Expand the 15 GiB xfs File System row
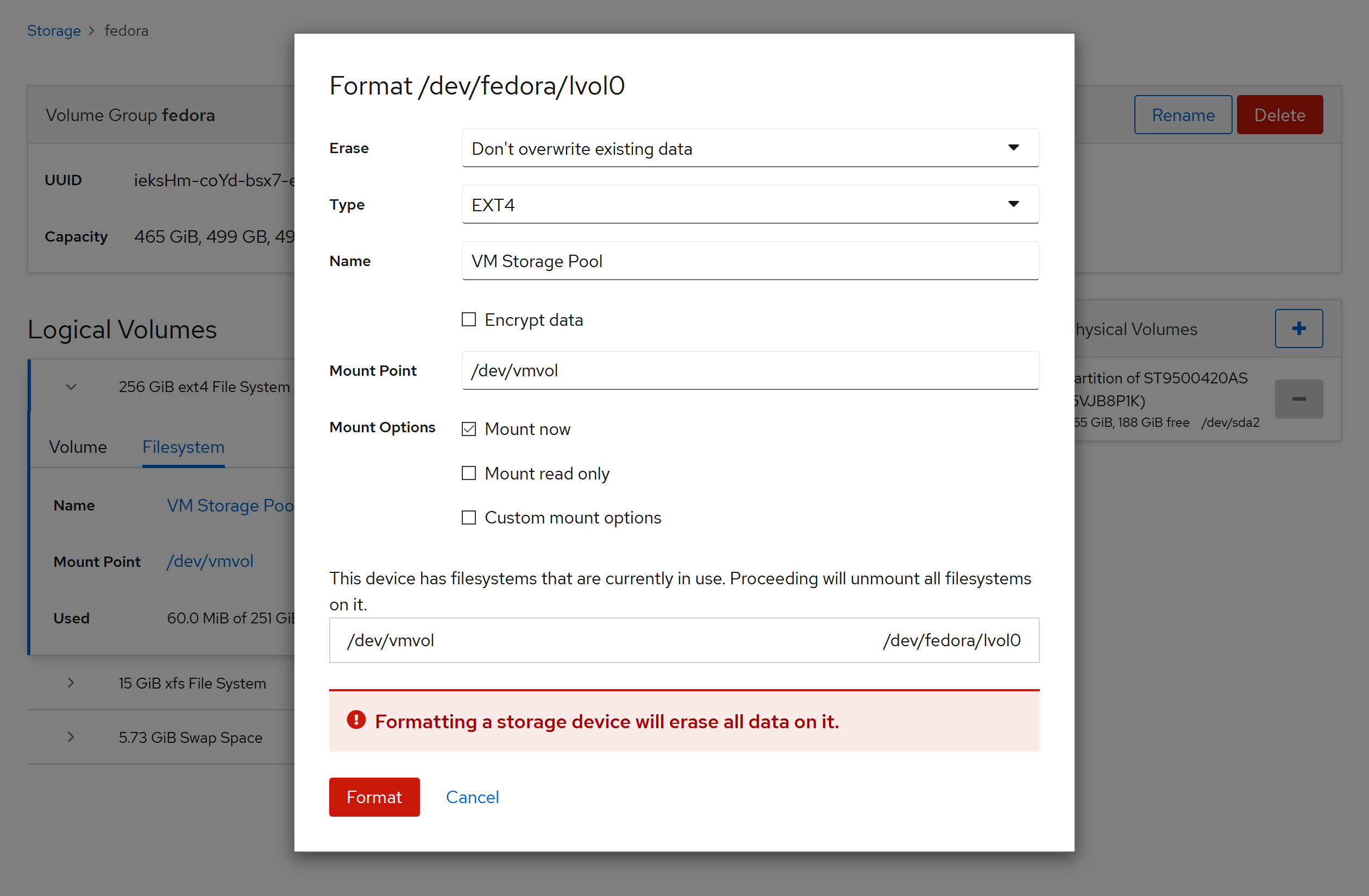1369x896 pixels. [x=71, y=683]
